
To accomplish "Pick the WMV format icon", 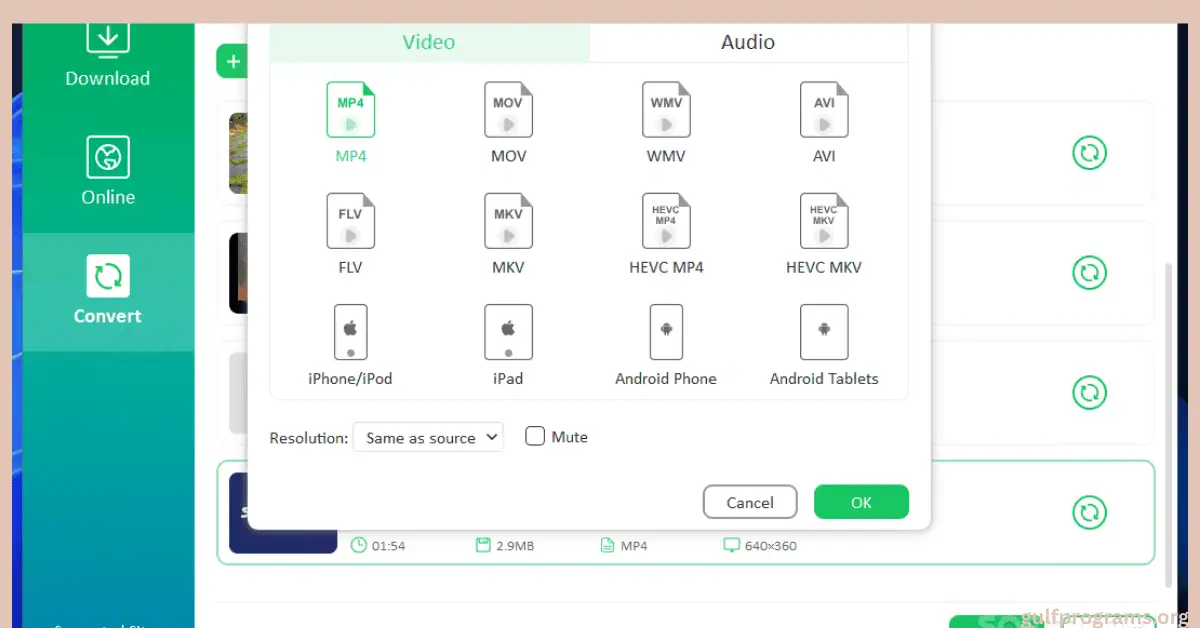I will coord(666,110).
